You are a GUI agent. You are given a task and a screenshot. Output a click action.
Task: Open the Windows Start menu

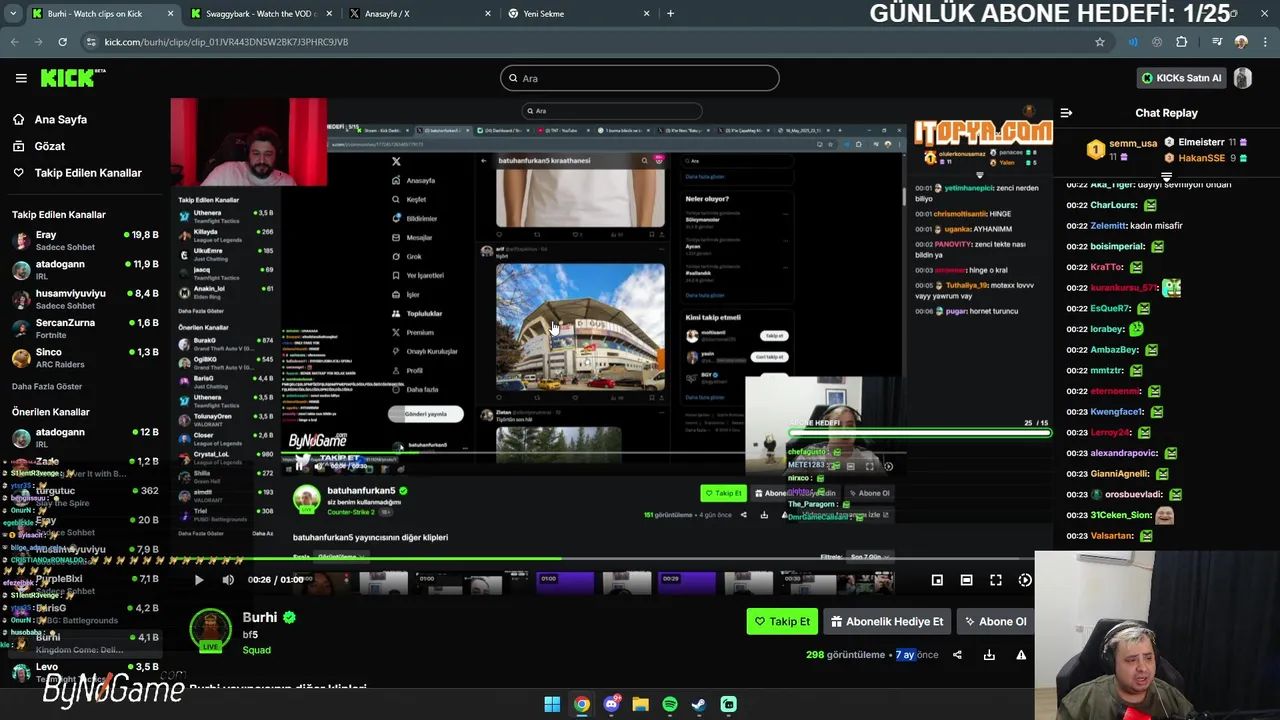[x=552, y=704]
